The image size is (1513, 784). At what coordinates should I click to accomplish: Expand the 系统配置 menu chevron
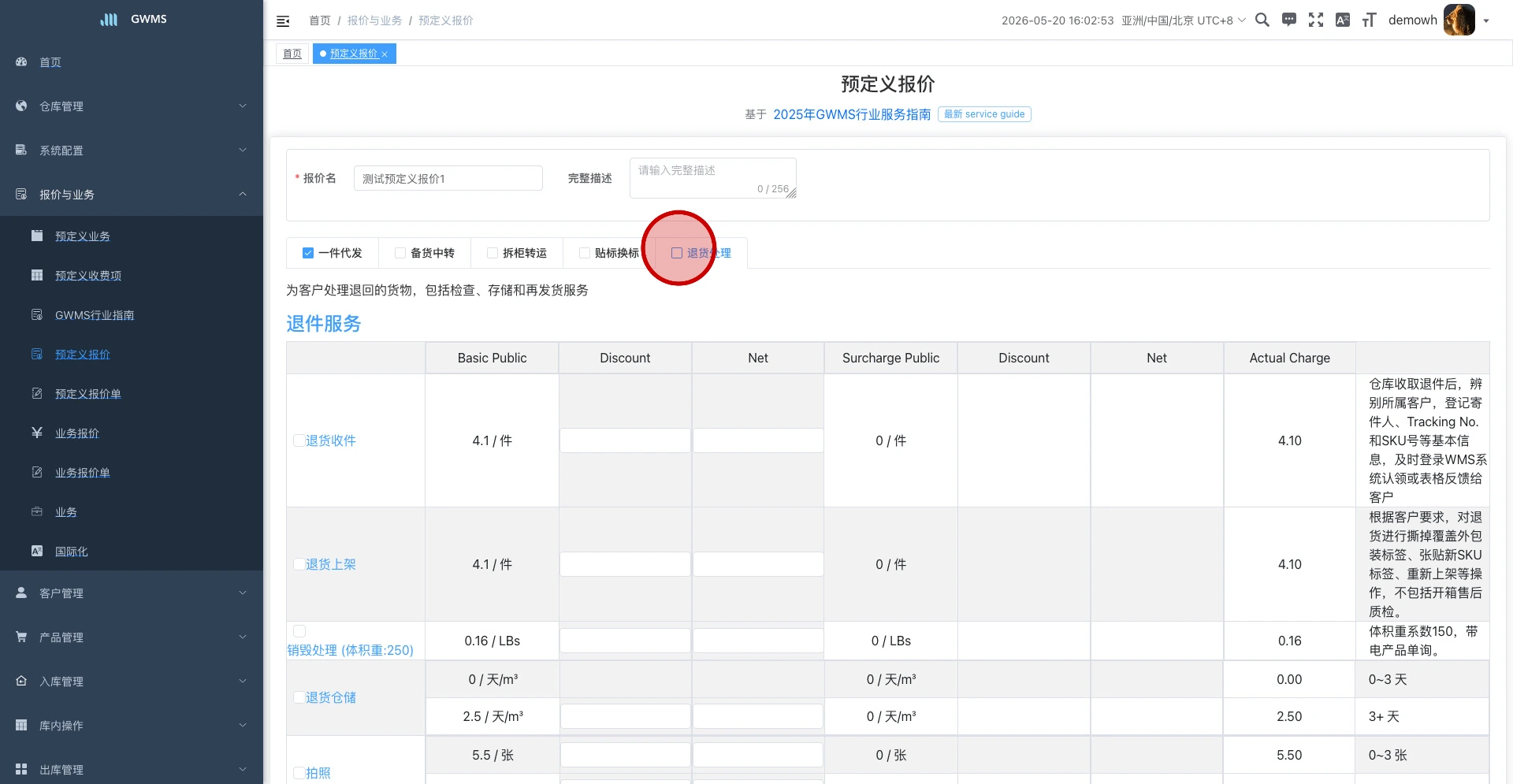[x=243, y=150]
